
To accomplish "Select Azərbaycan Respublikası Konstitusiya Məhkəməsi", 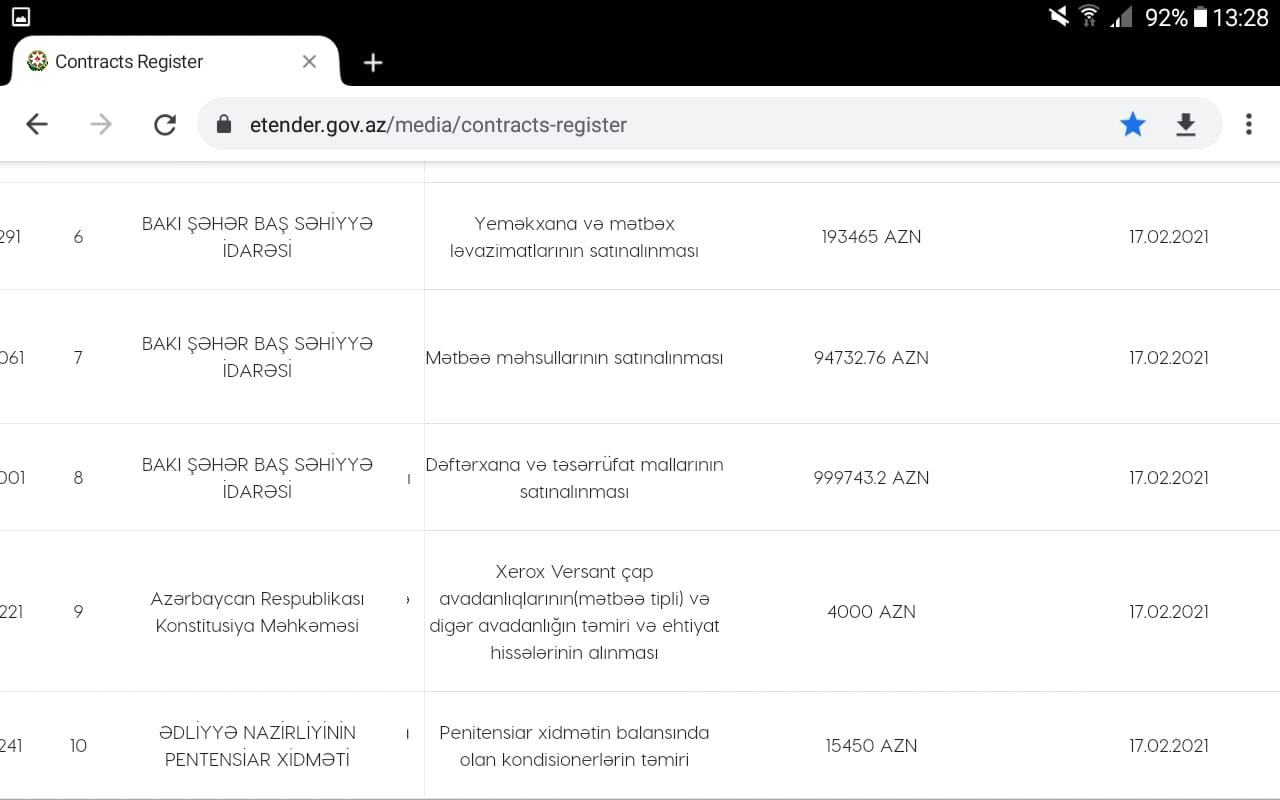I will click(257, 612).
